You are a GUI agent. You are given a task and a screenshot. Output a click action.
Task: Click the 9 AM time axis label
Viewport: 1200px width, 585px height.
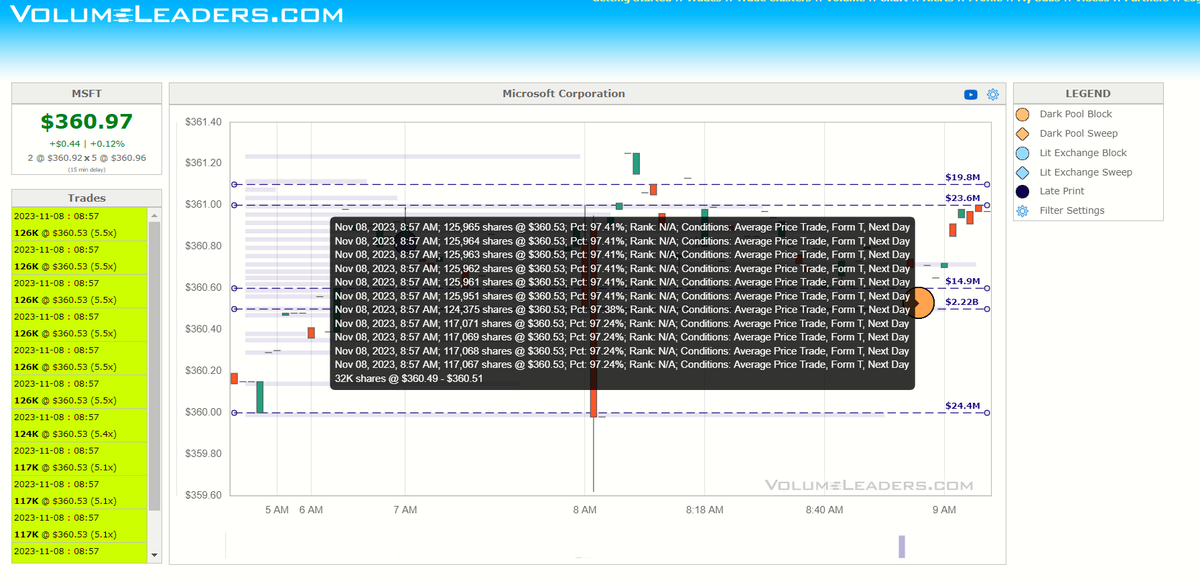click(944, 510)
